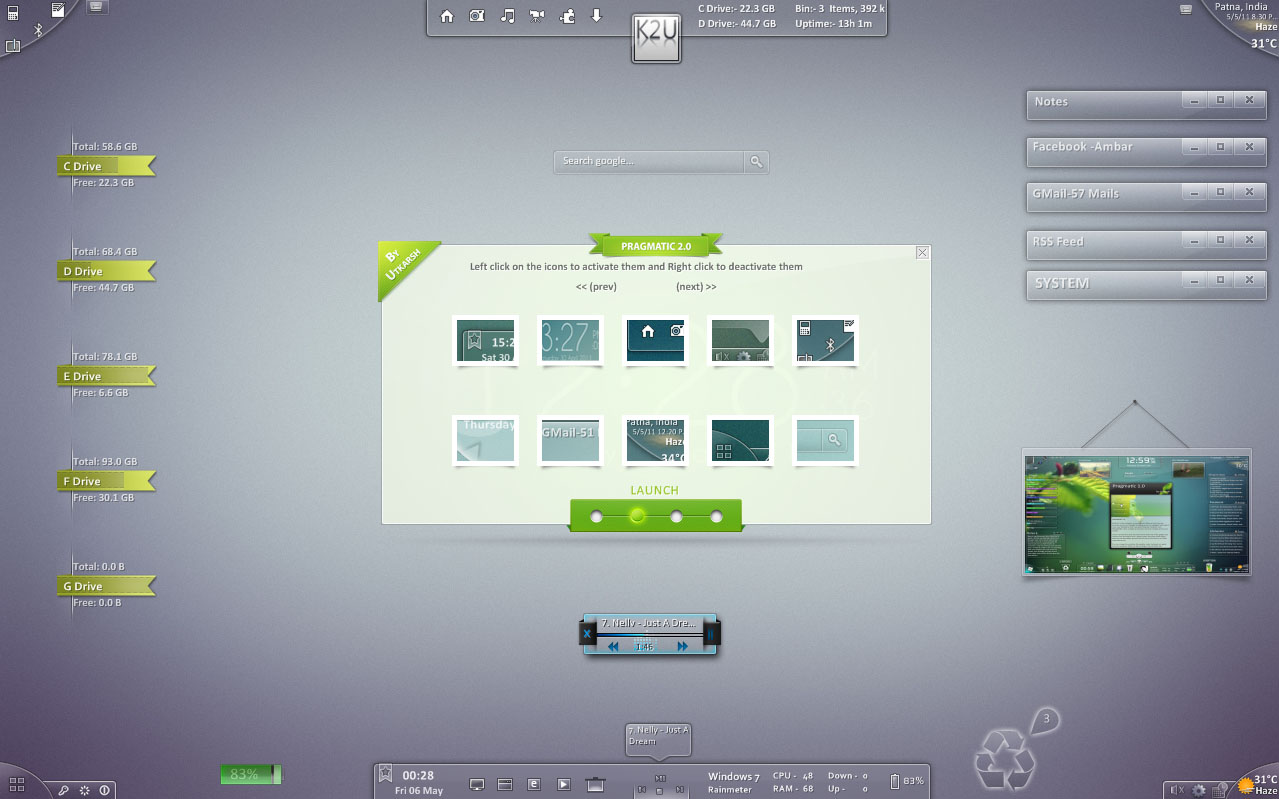Click the E Drive ribbon

[x=106, y=376]
